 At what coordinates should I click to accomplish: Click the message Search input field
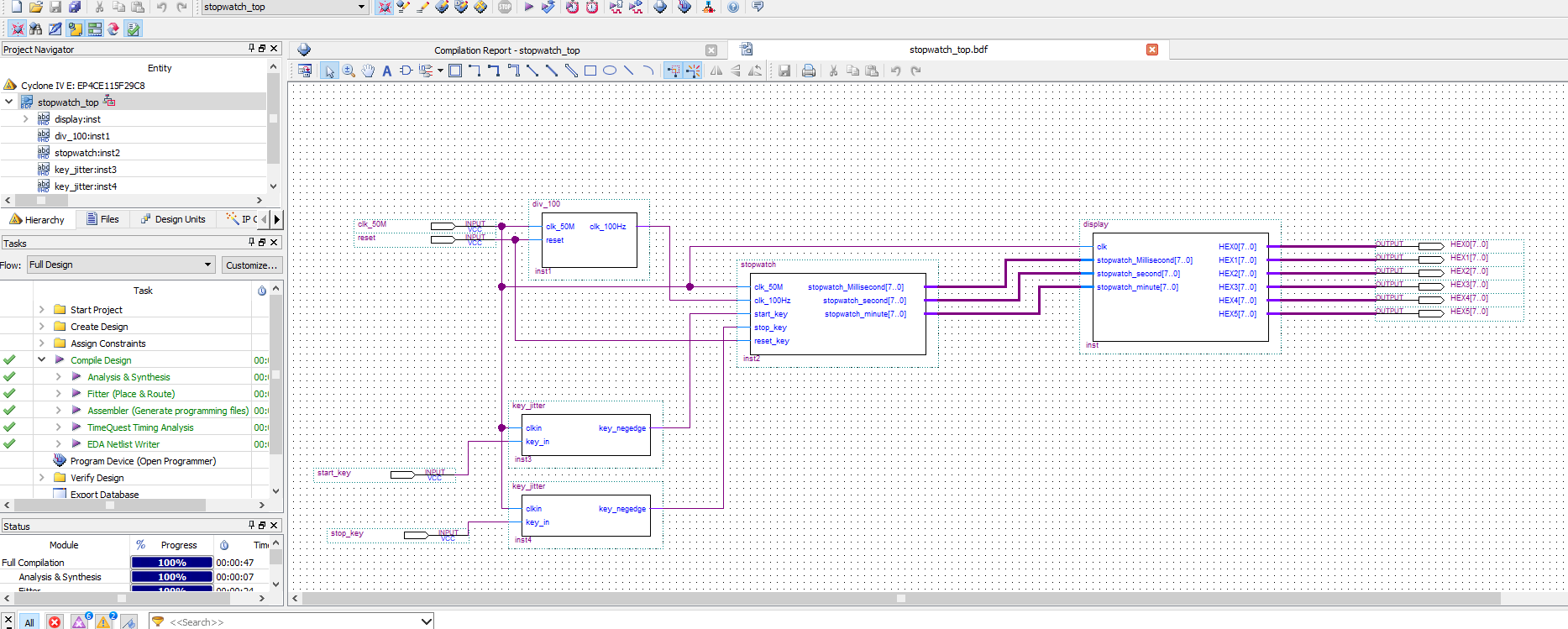[291, 621]
